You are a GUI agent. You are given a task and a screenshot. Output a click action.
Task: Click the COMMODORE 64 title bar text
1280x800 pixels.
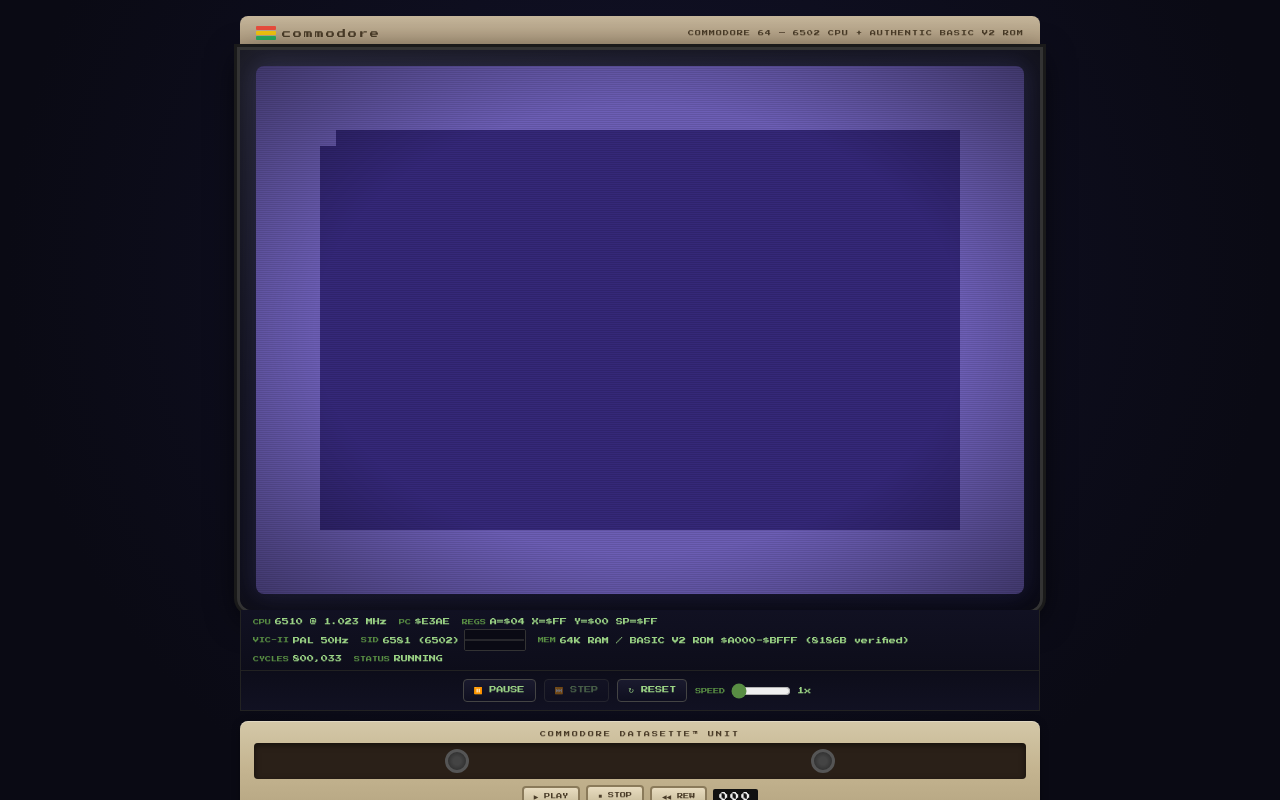855,32
